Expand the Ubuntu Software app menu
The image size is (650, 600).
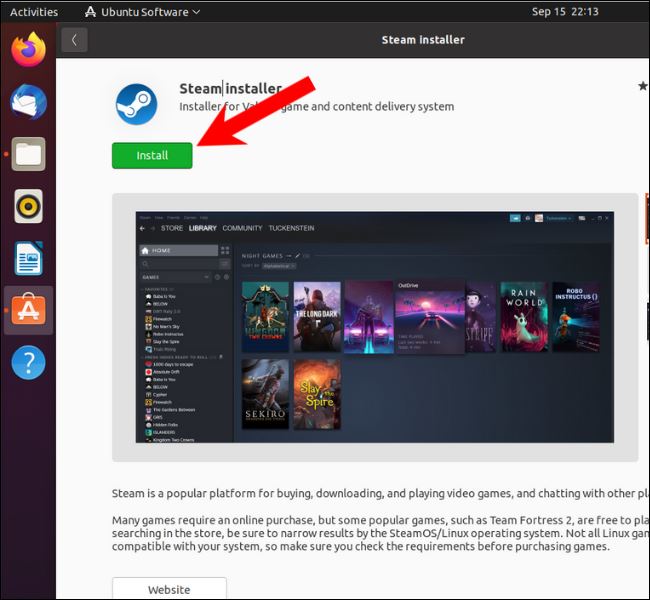[x=142, y=12]
